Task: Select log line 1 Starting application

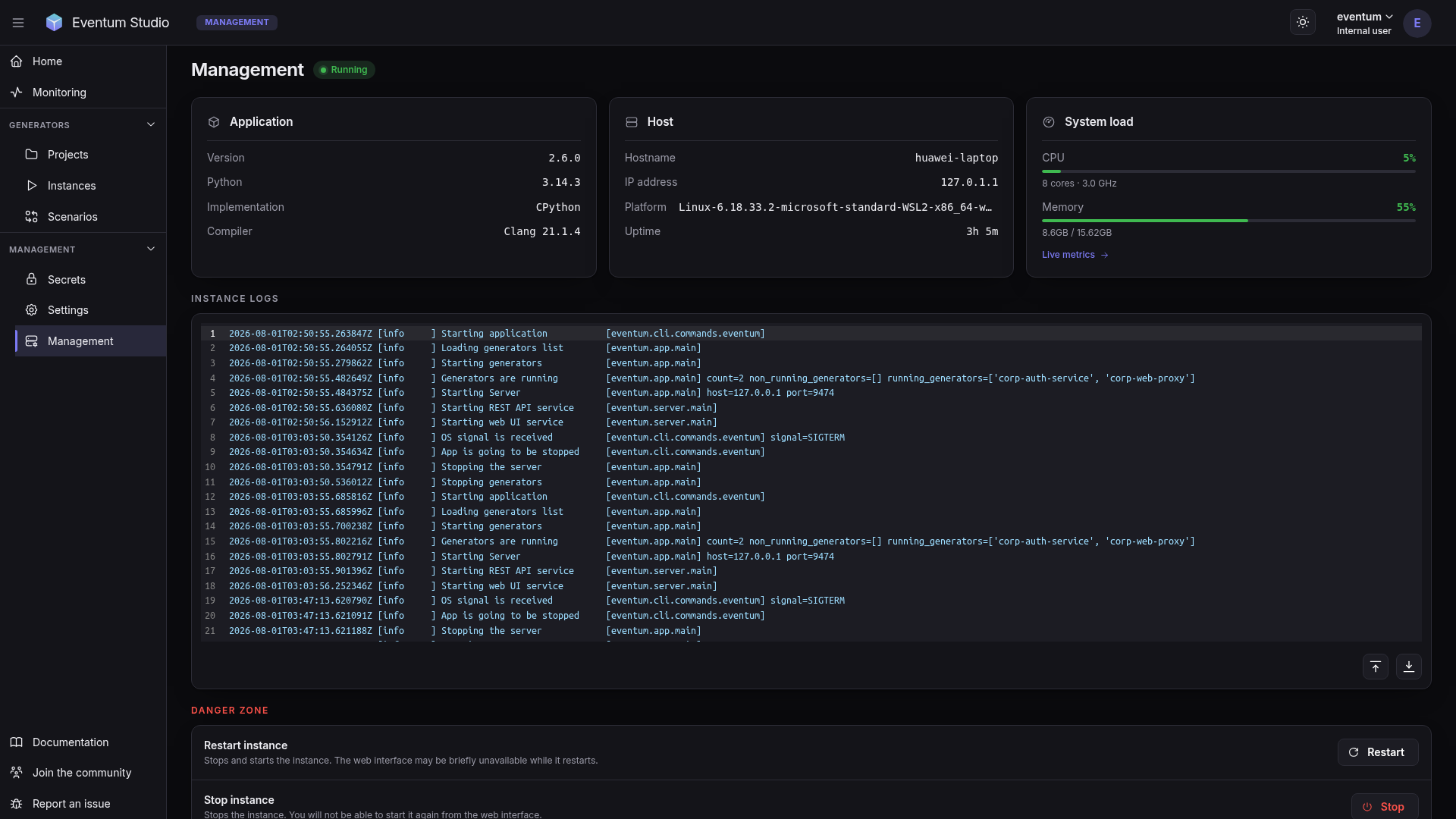Action: [x=811, y=334]
